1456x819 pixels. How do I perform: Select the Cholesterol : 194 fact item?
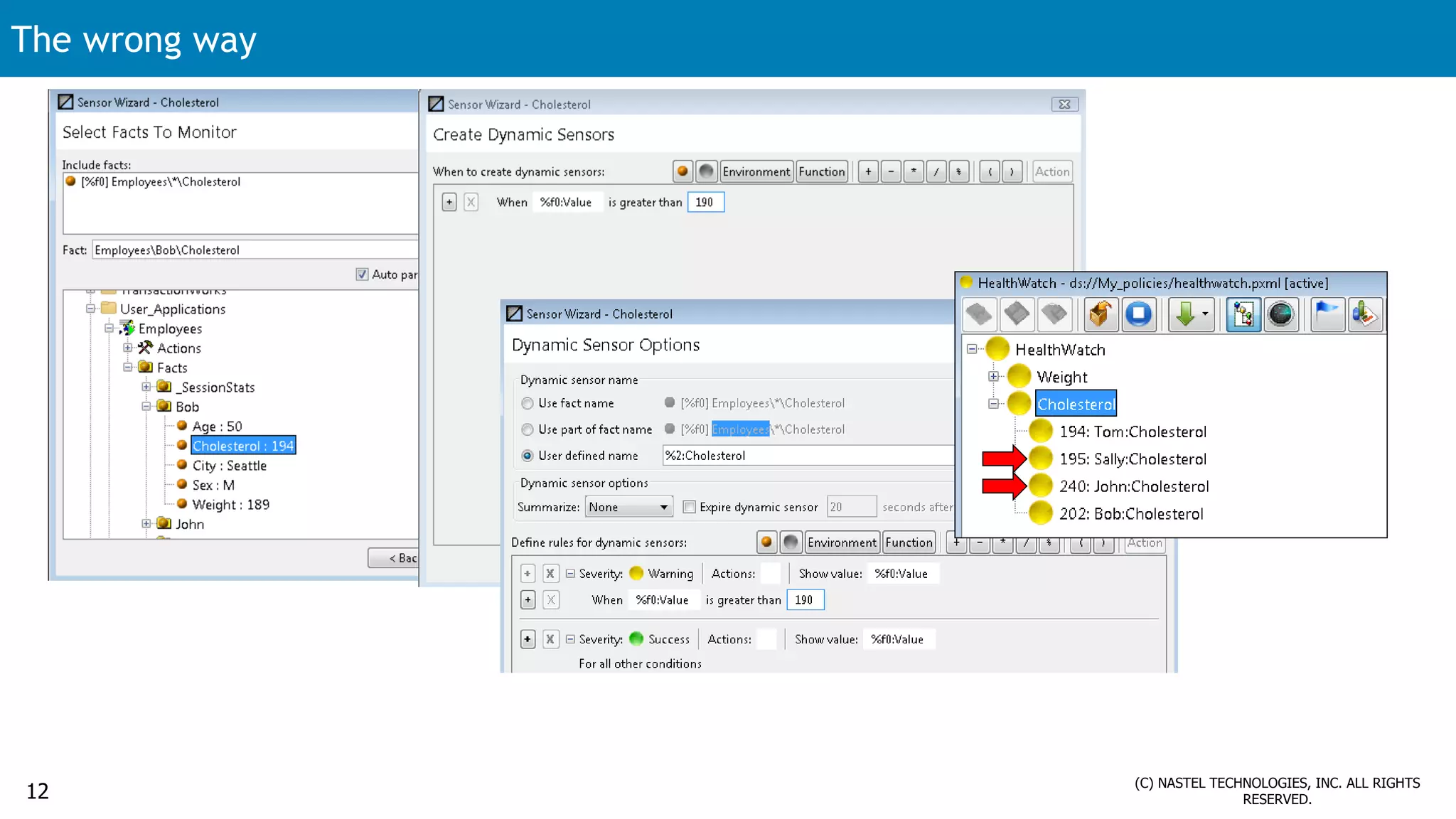click(242, 446)
